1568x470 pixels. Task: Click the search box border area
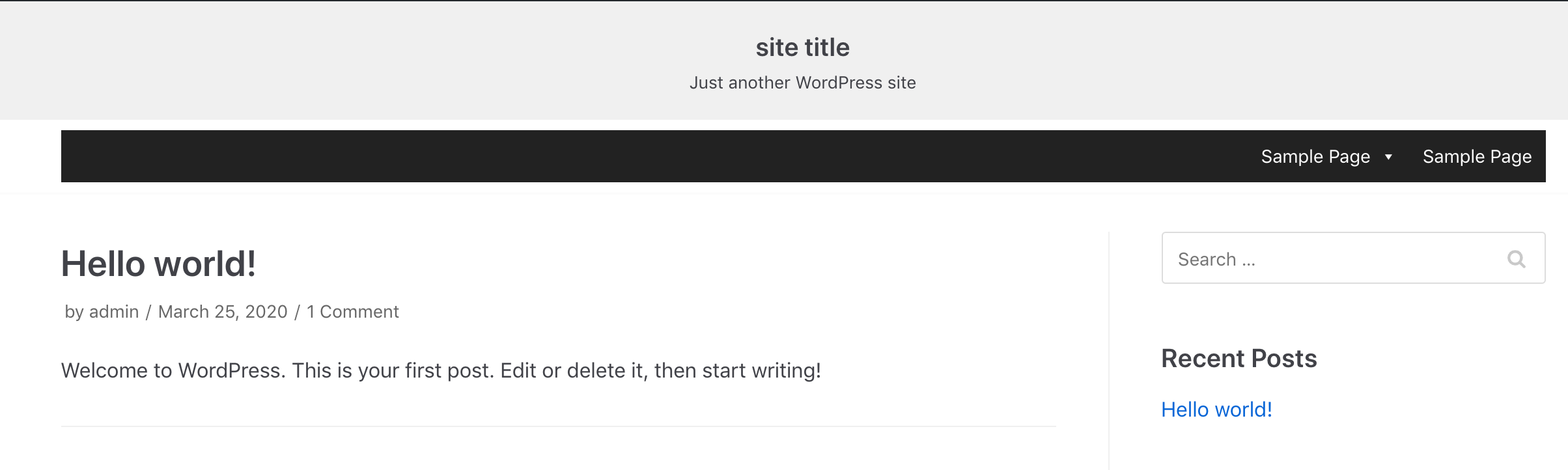(x=1353, y=236)
